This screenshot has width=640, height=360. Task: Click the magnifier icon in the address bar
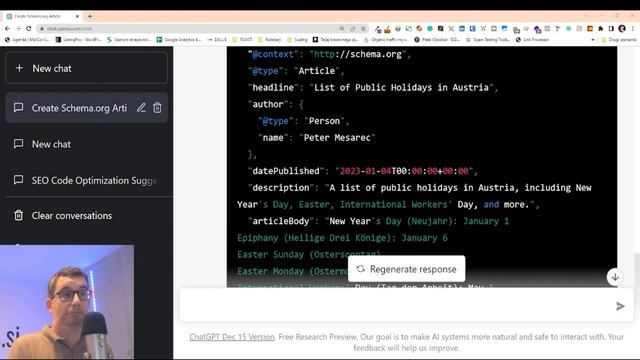pyautogui.click(x=342, y=29)
